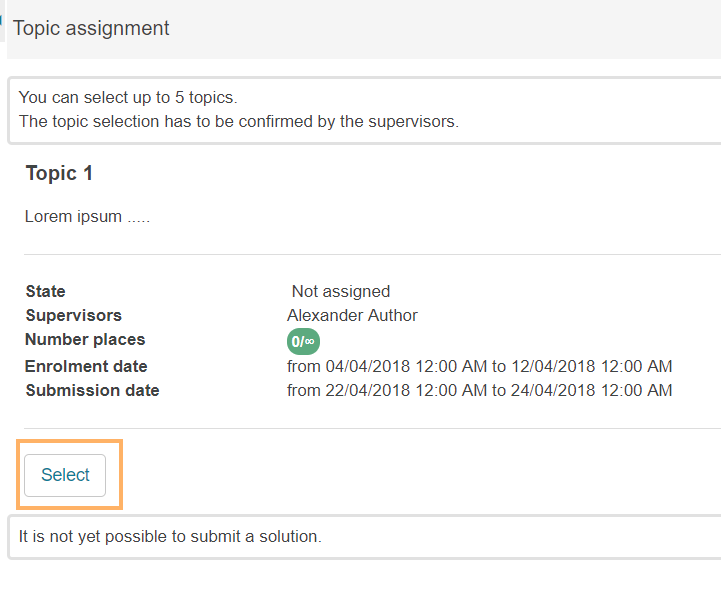Click the 'not yet possible to submit' message
The width and height of the screenshot is (721, 594).
coord(170,536)
